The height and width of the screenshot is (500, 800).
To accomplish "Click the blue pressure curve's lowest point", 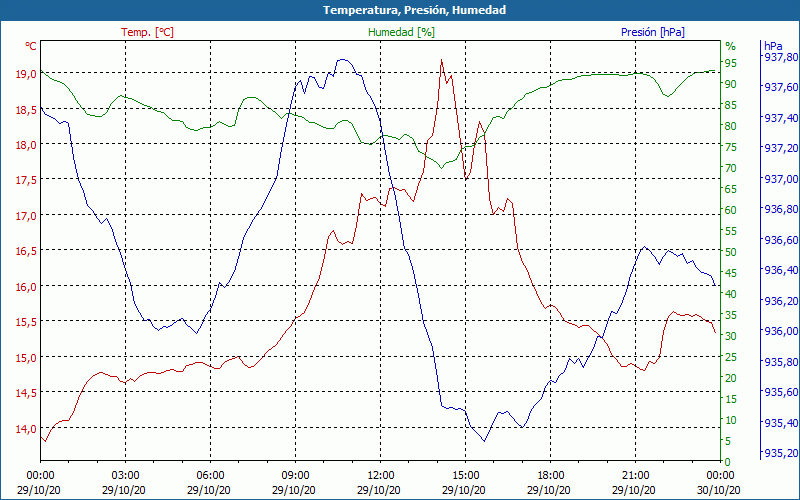I will coord(484,441).
